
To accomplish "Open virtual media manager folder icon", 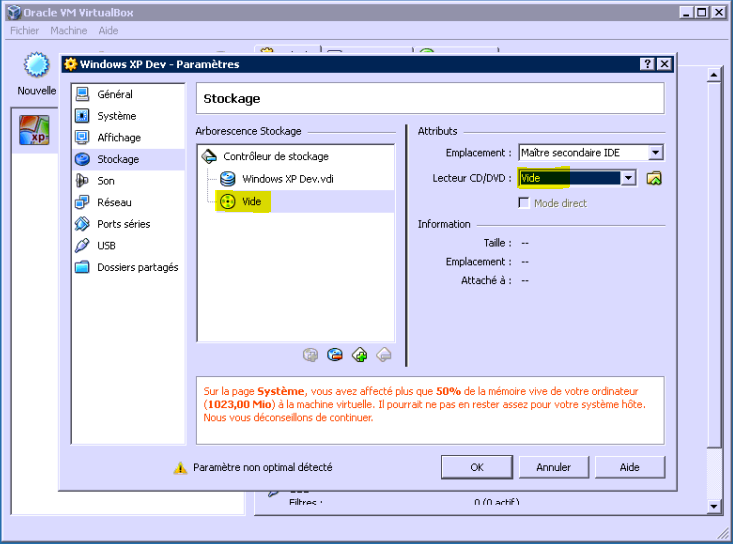I will pyautogui.click(x=654, y=179).
